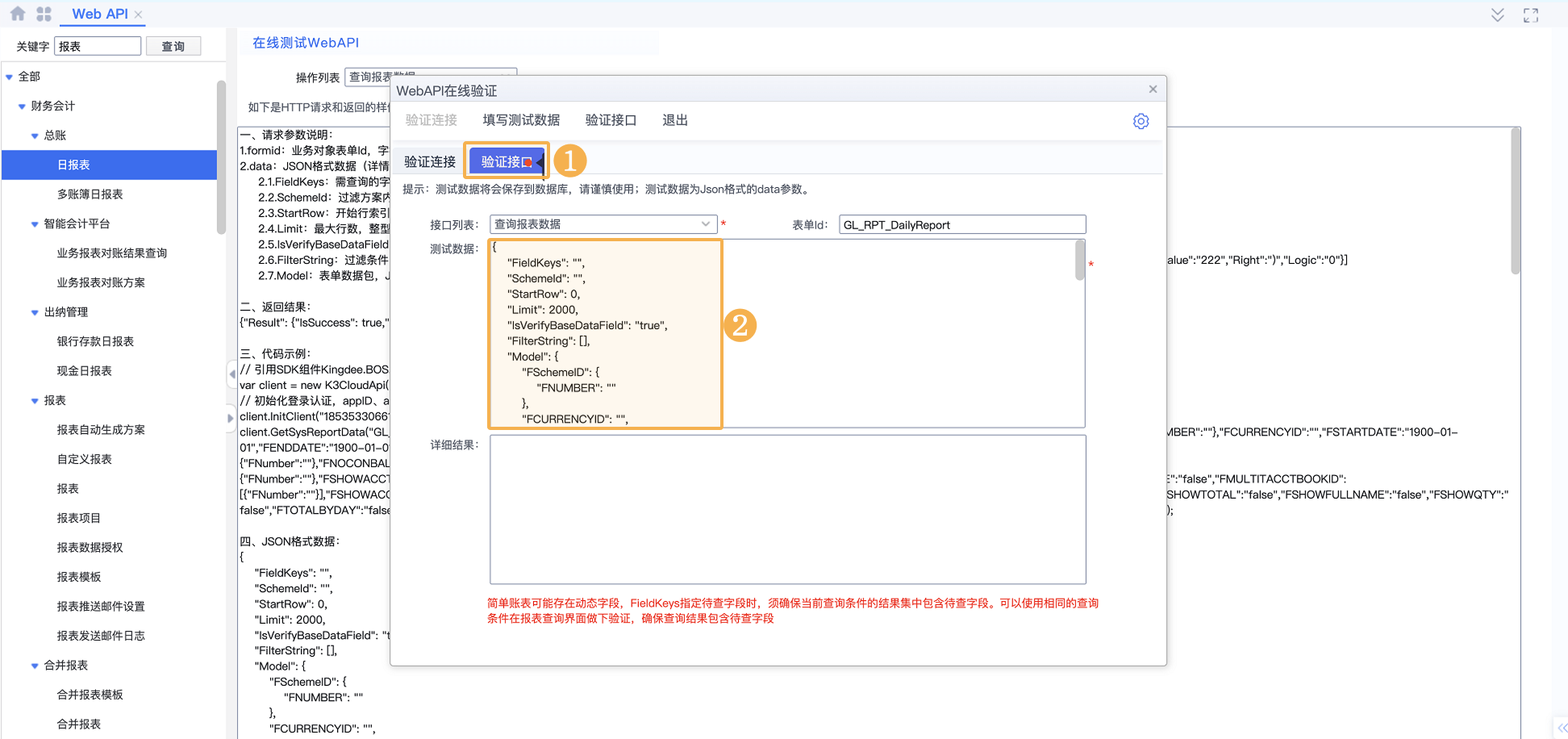The height and width of the screenshot is (739, 1568).
Task: Click 退出 in the dialog menu
Action: tap(674, 120)
